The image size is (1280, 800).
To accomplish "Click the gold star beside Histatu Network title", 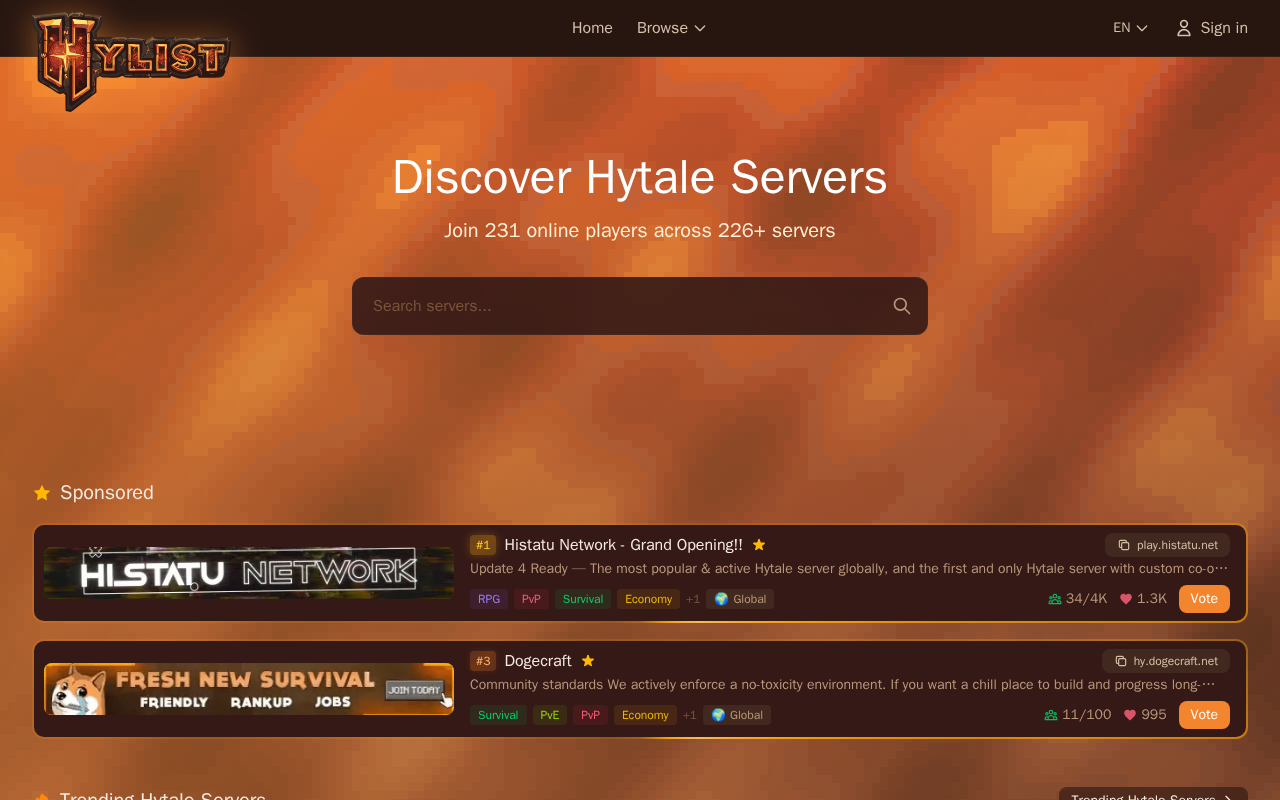I will tap(759, 545).
